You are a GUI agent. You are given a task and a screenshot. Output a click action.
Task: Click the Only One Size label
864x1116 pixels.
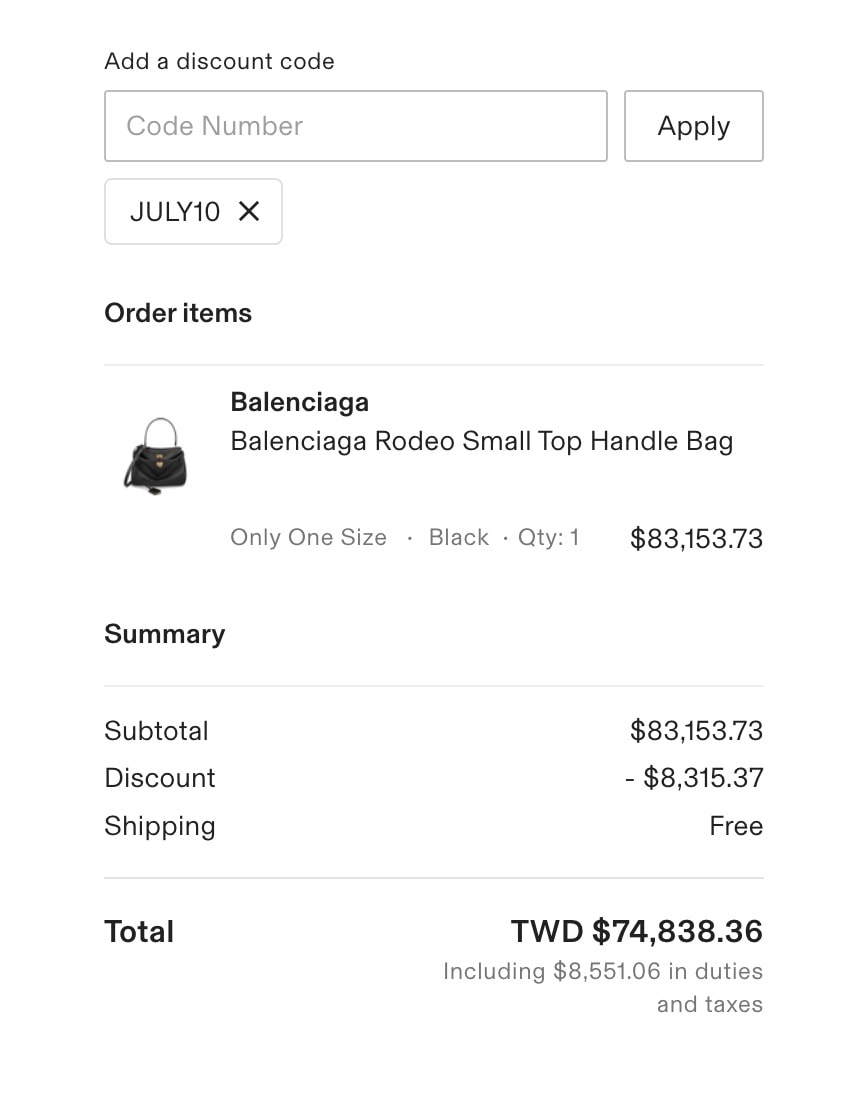[308, 537]
